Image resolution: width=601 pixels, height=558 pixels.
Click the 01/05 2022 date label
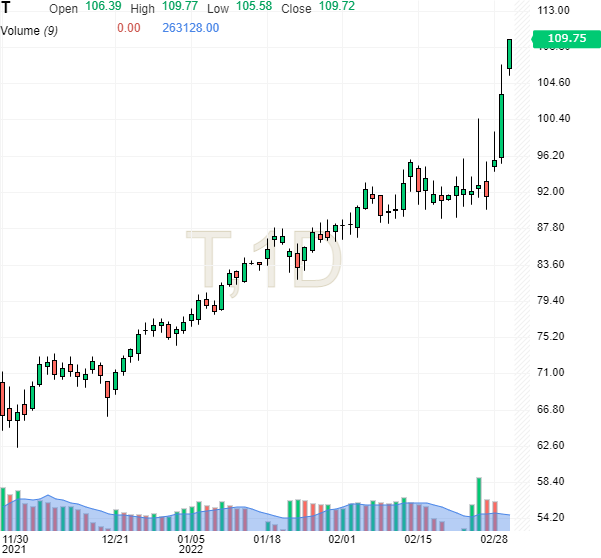pos(191,544)
